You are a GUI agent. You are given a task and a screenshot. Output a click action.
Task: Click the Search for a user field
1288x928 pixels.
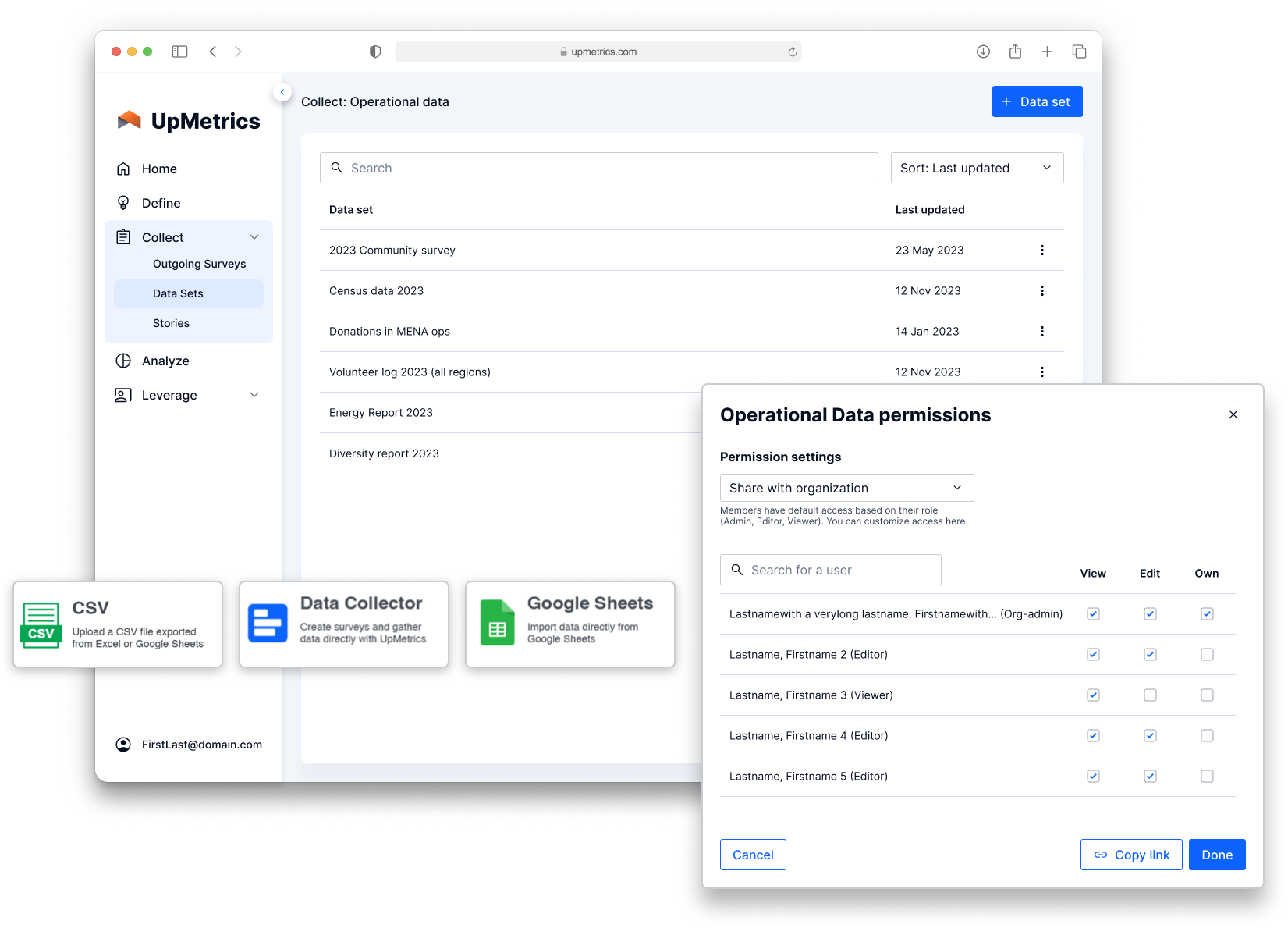pos(831,570)
